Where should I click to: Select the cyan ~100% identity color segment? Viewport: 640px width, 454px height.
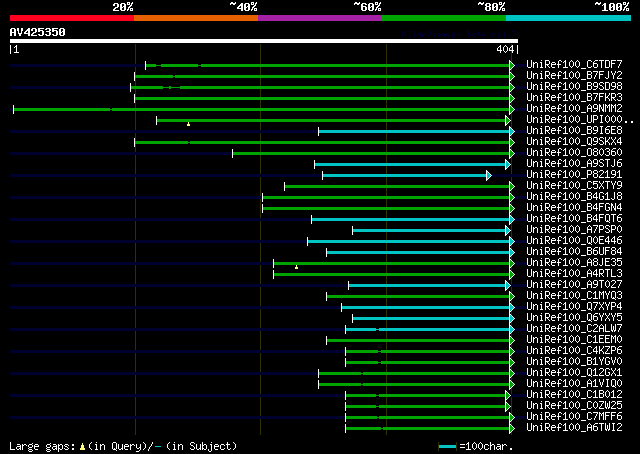coord(568,18)
